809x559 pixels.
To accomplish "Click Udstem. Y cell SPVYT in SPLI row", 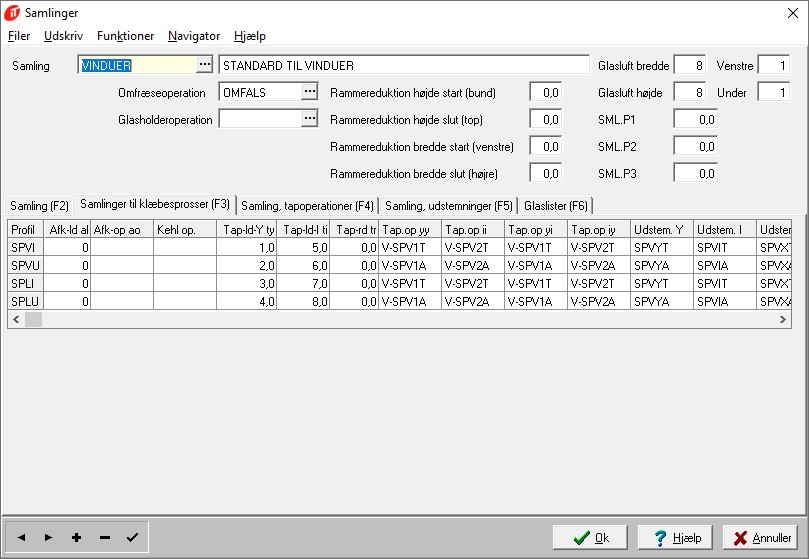I will point(662,283).
